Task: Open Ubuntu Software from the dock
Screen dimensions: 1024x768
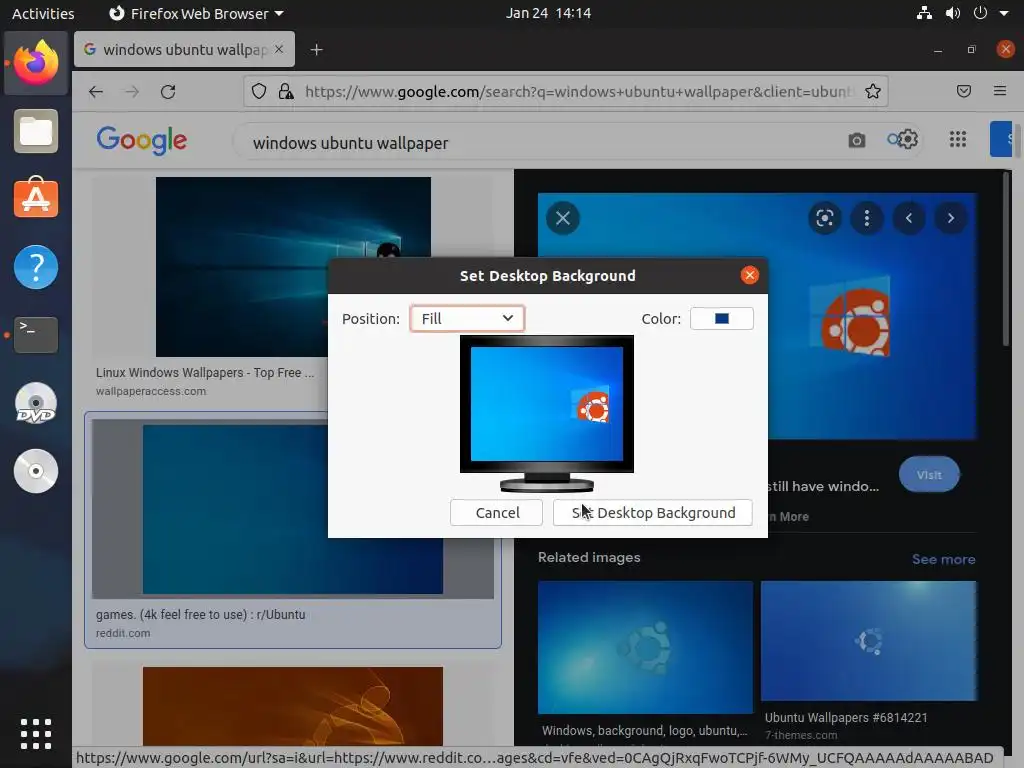Action: [x=36, y=198]
